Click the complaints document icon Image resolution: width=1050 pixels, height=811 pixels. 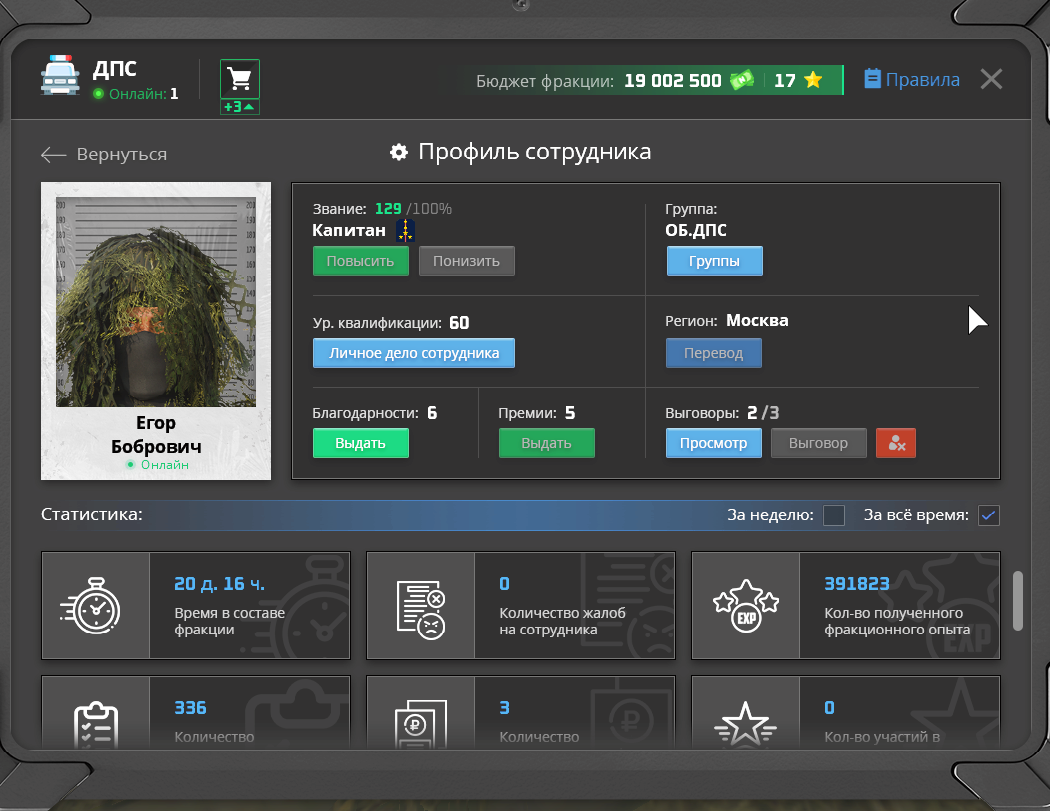tap(420, 605)
